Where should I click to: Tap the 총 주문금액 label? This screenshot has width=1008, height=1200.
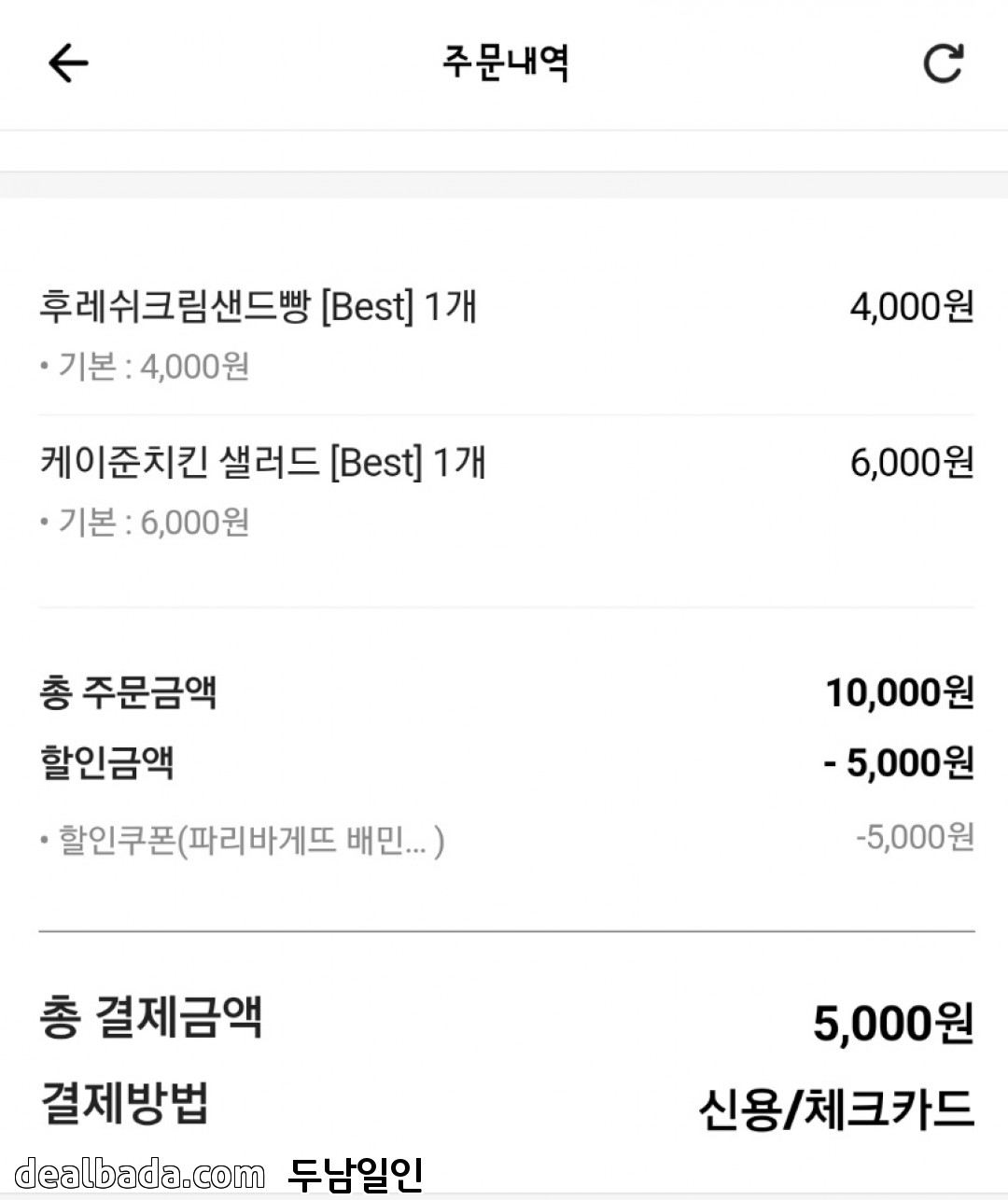(128, 693)
